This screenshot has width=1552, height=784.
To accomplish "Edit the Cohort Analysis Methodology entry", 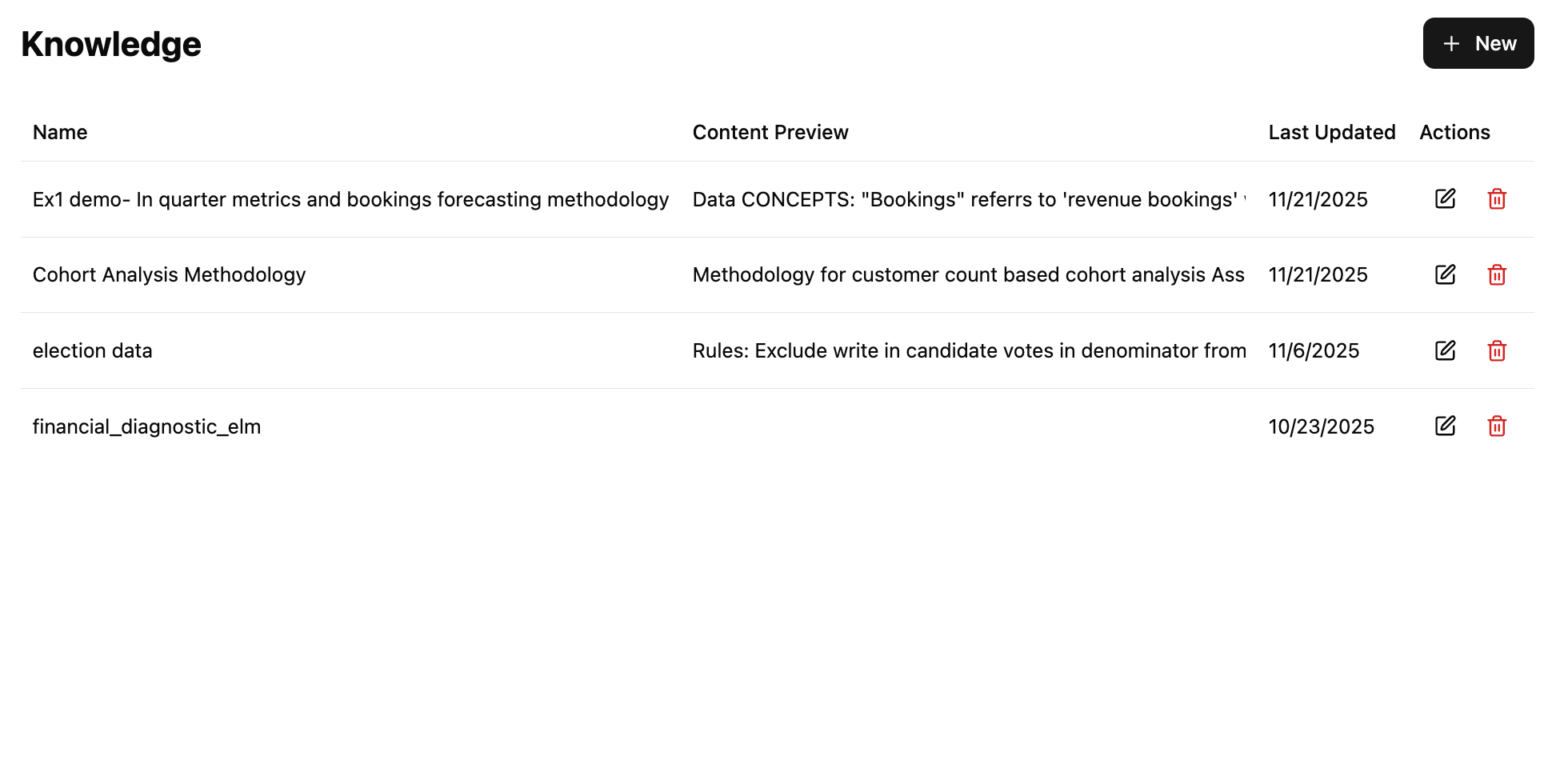I will pyautogui.click(x=1445, y=275).
